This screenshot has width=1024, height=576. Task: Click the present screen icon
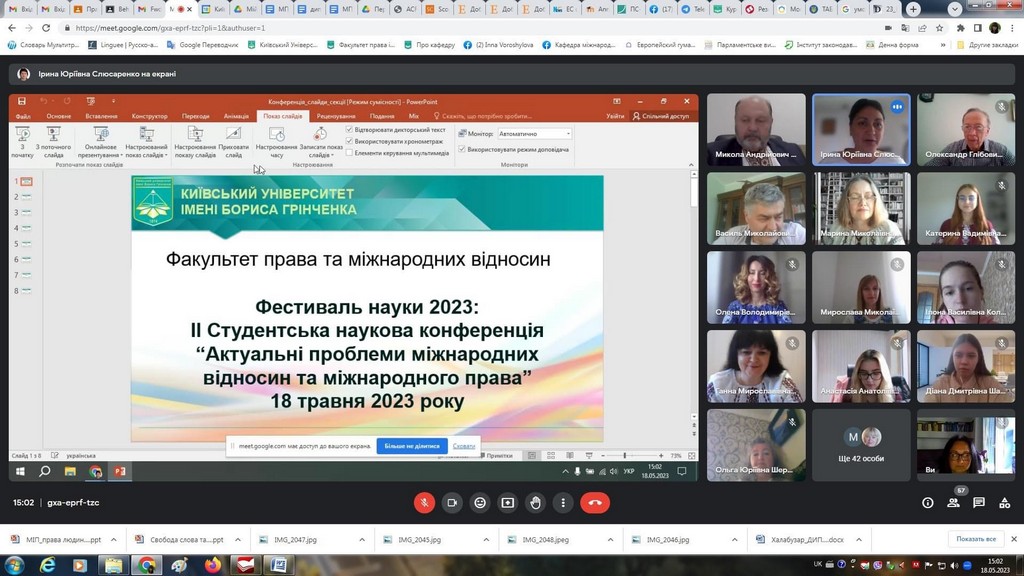[x=508, y=503]
